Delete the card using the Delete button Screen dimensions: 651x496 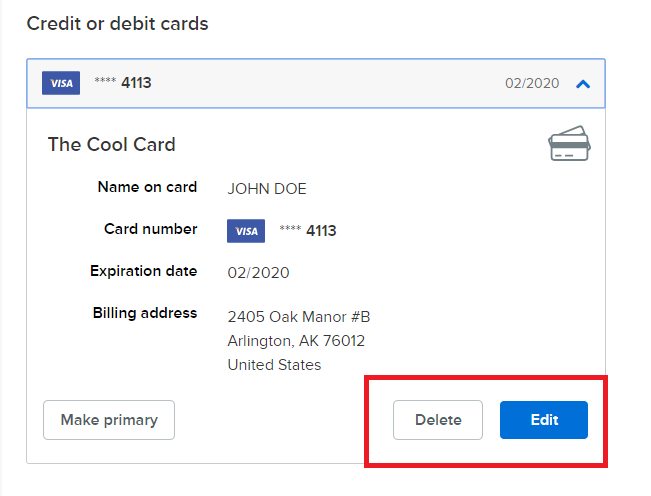point(438,420)
